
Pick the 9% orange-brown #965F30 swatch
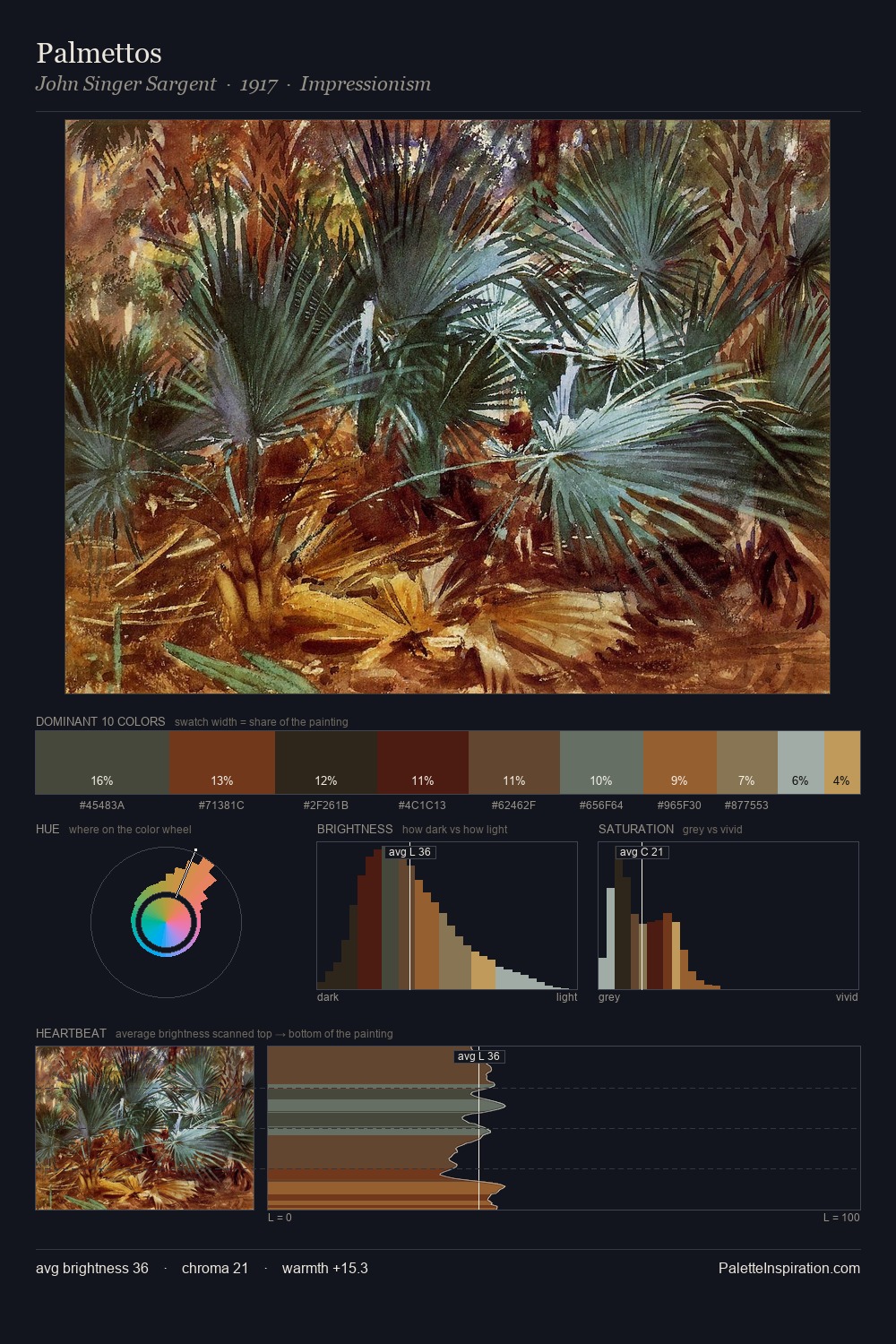point(679,762)
